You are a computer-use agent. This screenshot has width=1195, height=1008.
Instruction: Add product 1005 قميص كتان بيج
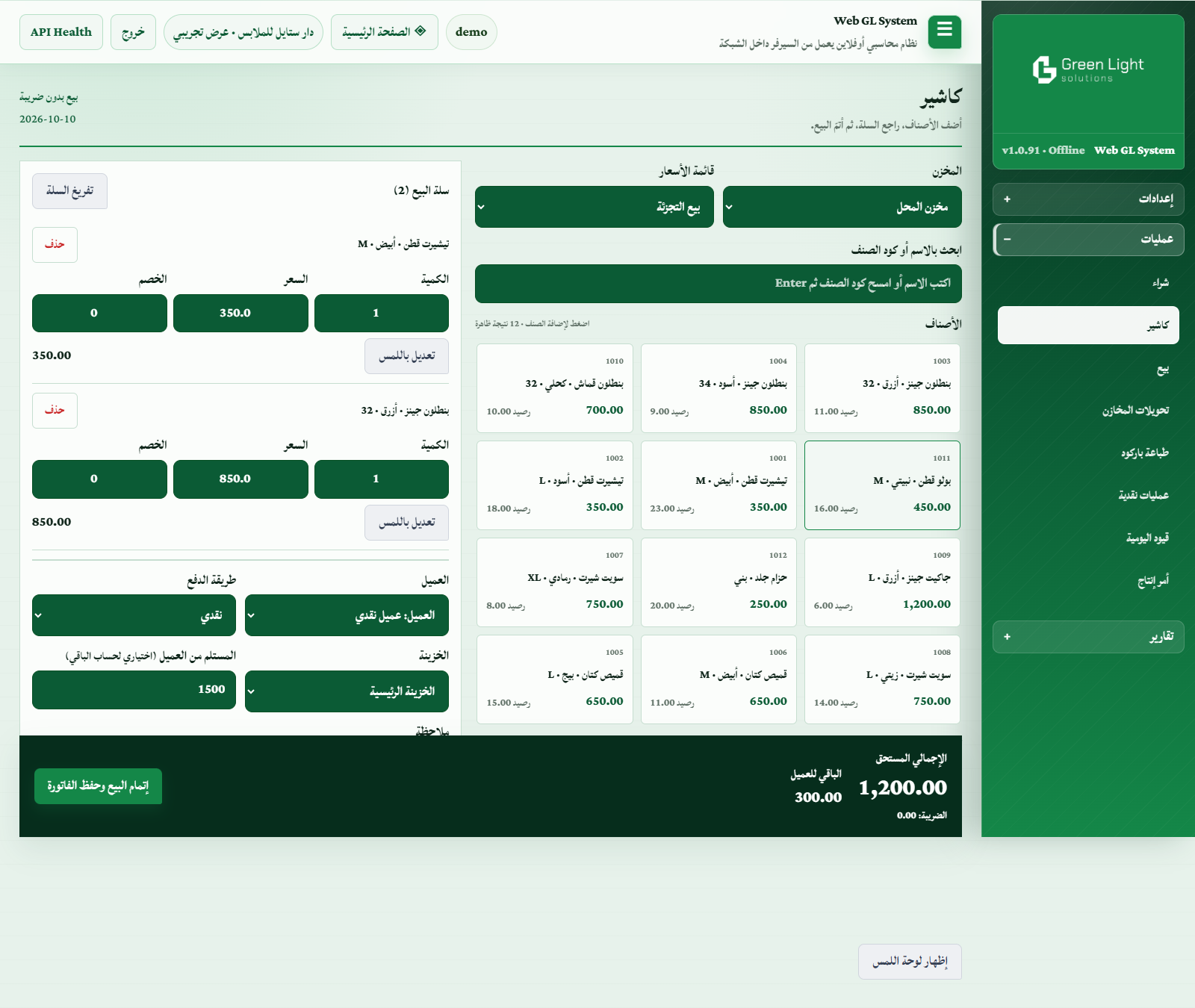555,679
